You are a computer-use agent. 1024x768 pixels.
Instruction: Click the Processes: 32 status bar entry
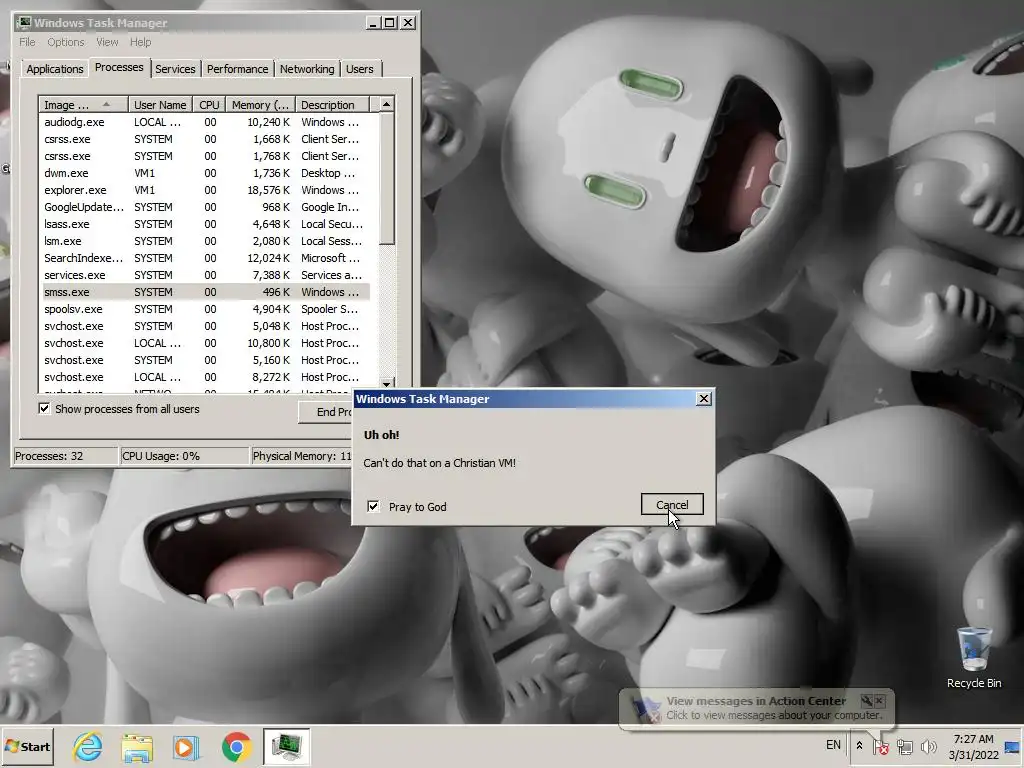pyautogui.click(x=65, y=456)
